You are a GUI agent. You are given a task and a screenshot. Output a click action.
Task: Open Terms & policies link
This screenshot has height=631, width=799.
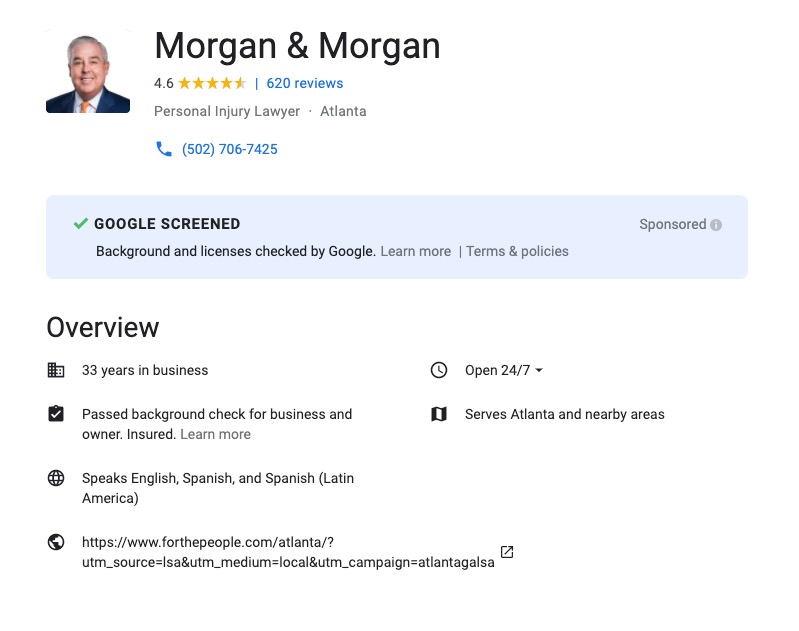[517, 251]
